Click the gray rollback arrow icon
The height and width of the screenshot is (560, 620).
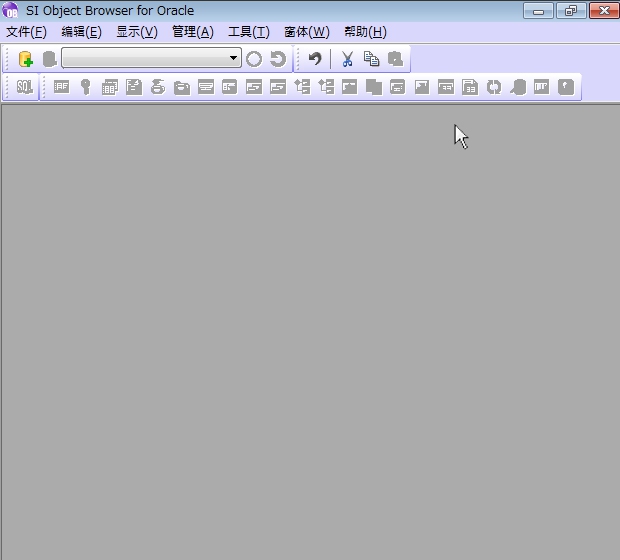tap(278, 59)
